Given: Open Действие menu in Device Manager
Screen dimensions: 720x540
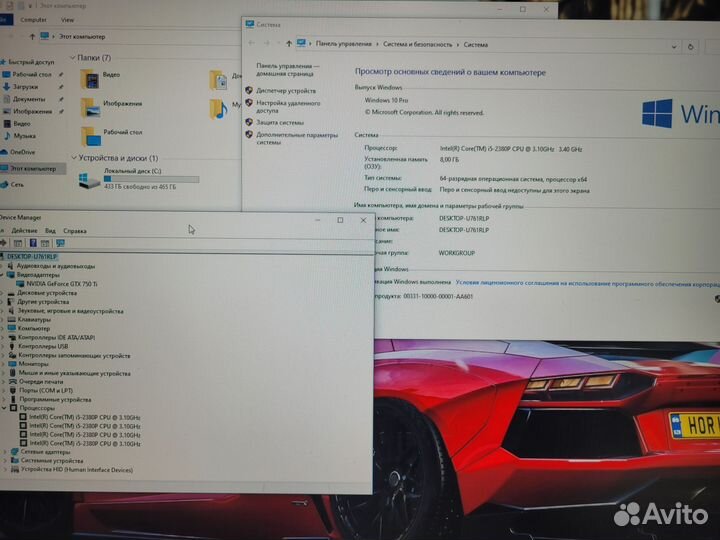Looking at the screenshot, I should coord(24,231).
